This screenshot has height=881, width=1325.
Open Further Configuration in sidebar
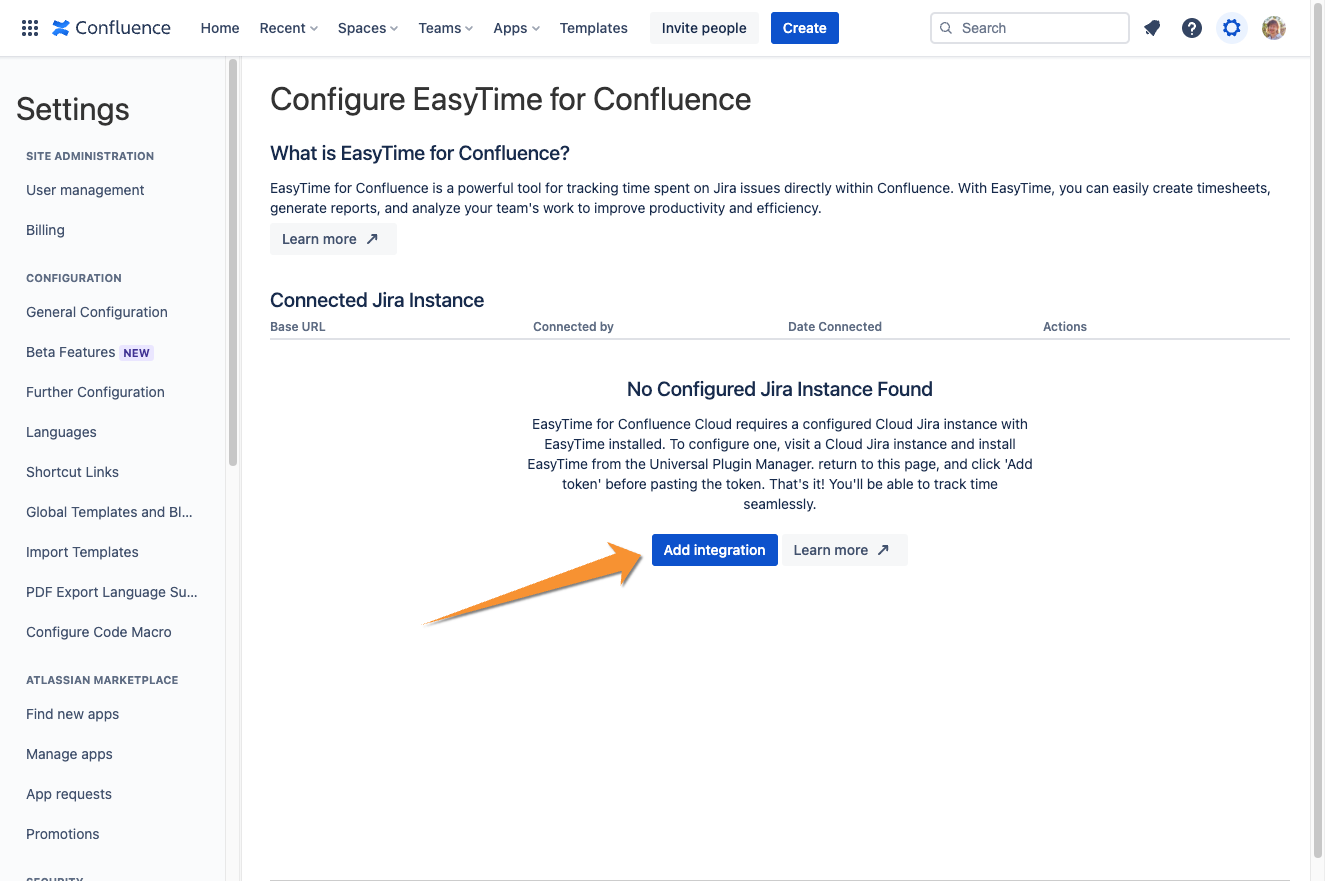[95, 392]
